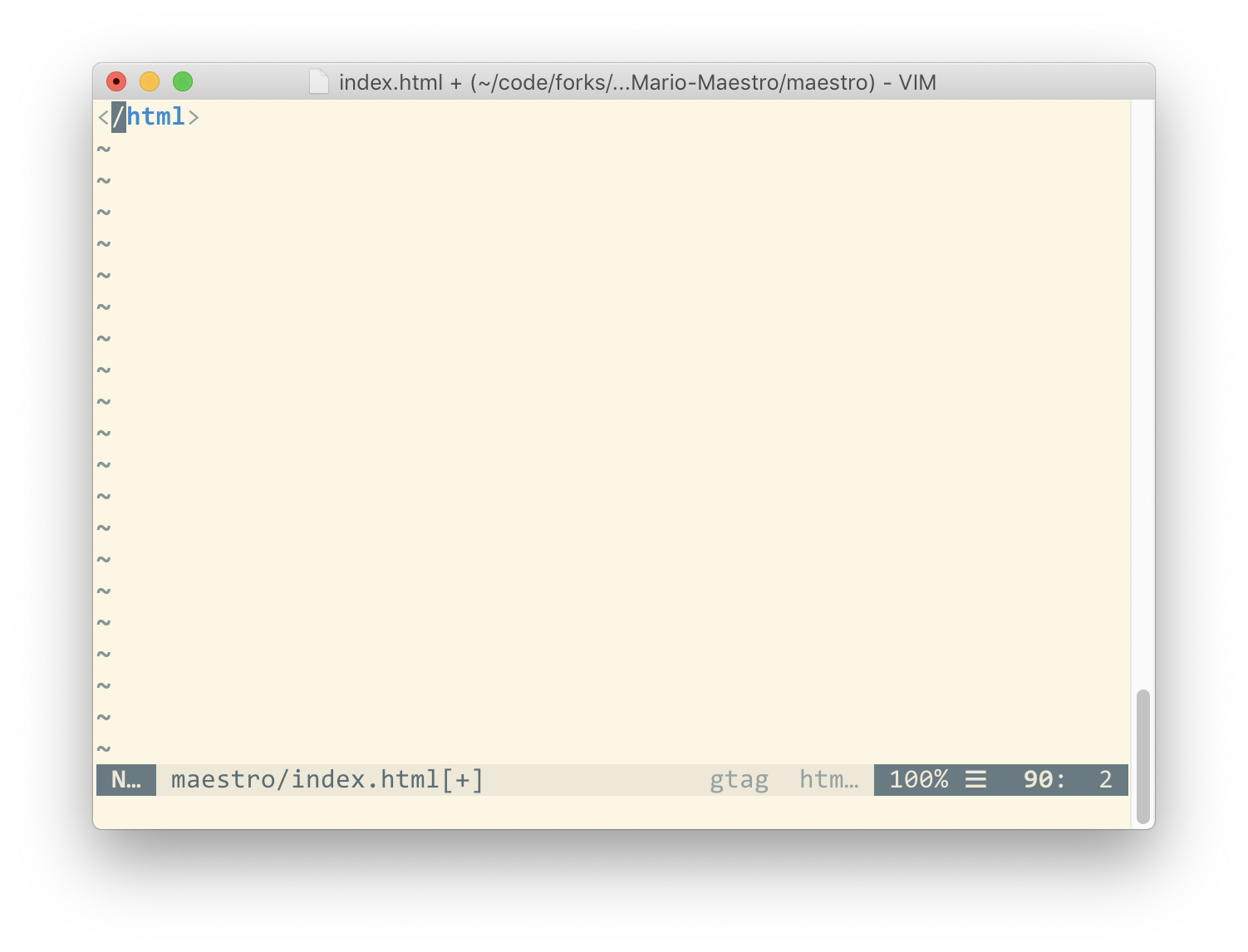Image resolution: width=1248 pixels, height=952 pixels.
Task: Click the document proxy icon in the title bar
Action: click(320, 82)
